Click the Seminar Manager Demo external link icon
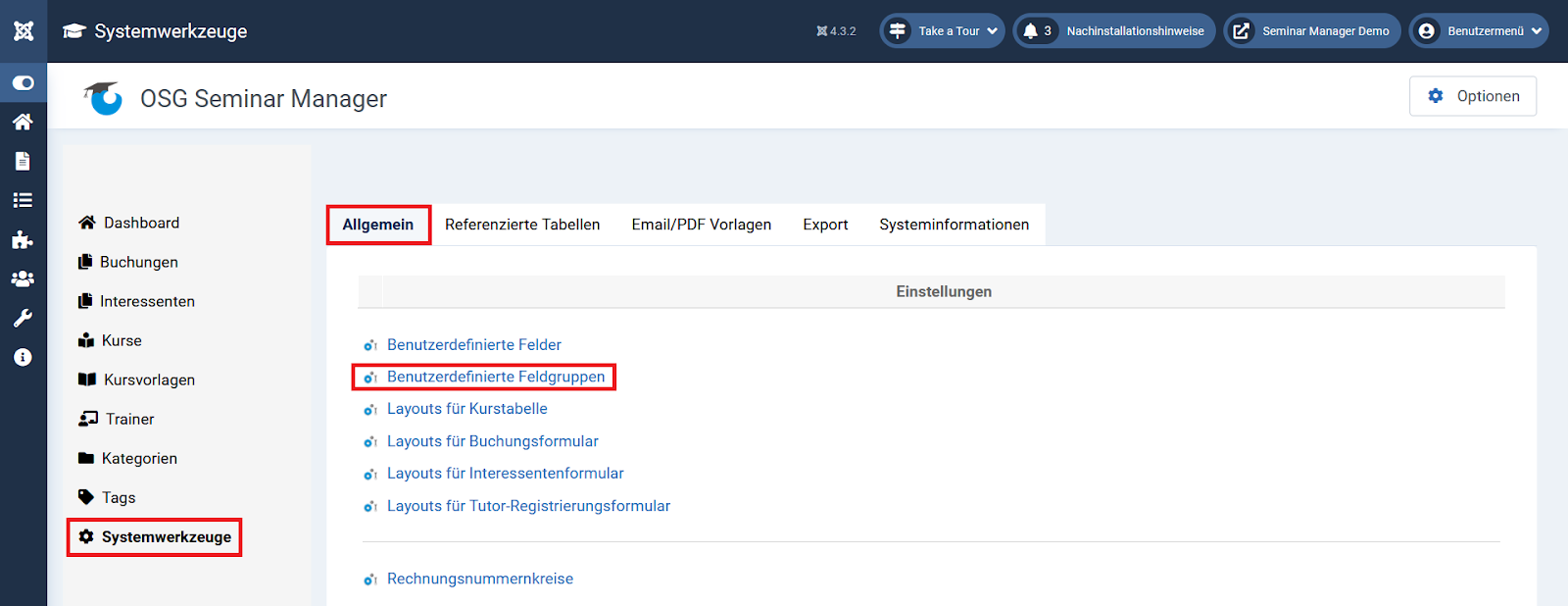Image resolution: width=1568 pixels, height=606 pixels. pyautogui.click(x=1241, y=31)
